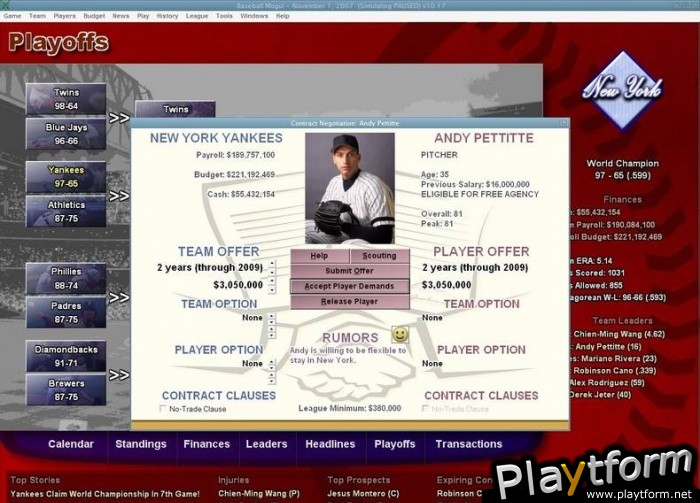Switch to the Leaders tab
The height and width of the screenshot is (503, 700).
[267, 444]
